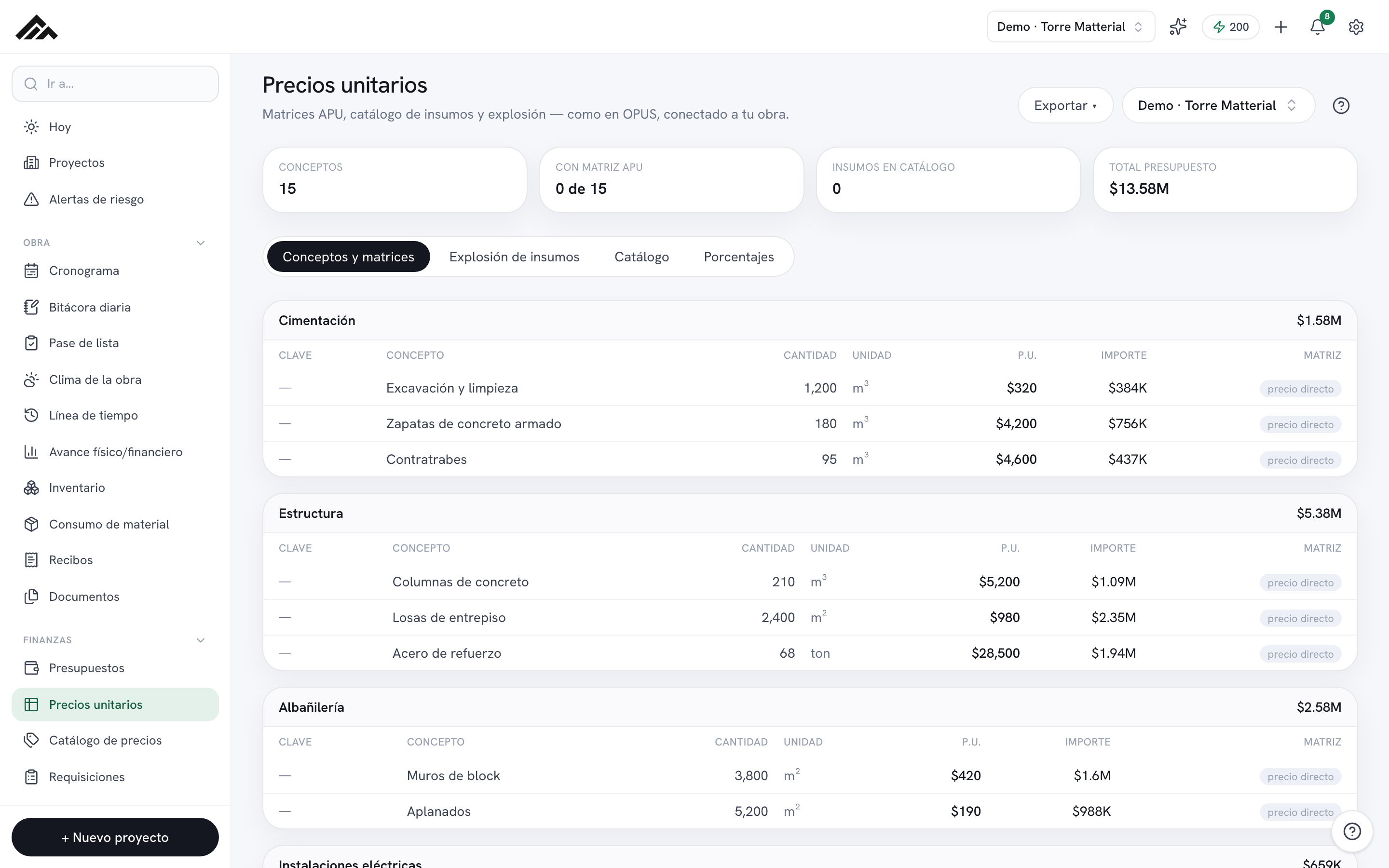Click the 200 credits lightning badge
1389x868 pixels.
(x=1231, y=27)
